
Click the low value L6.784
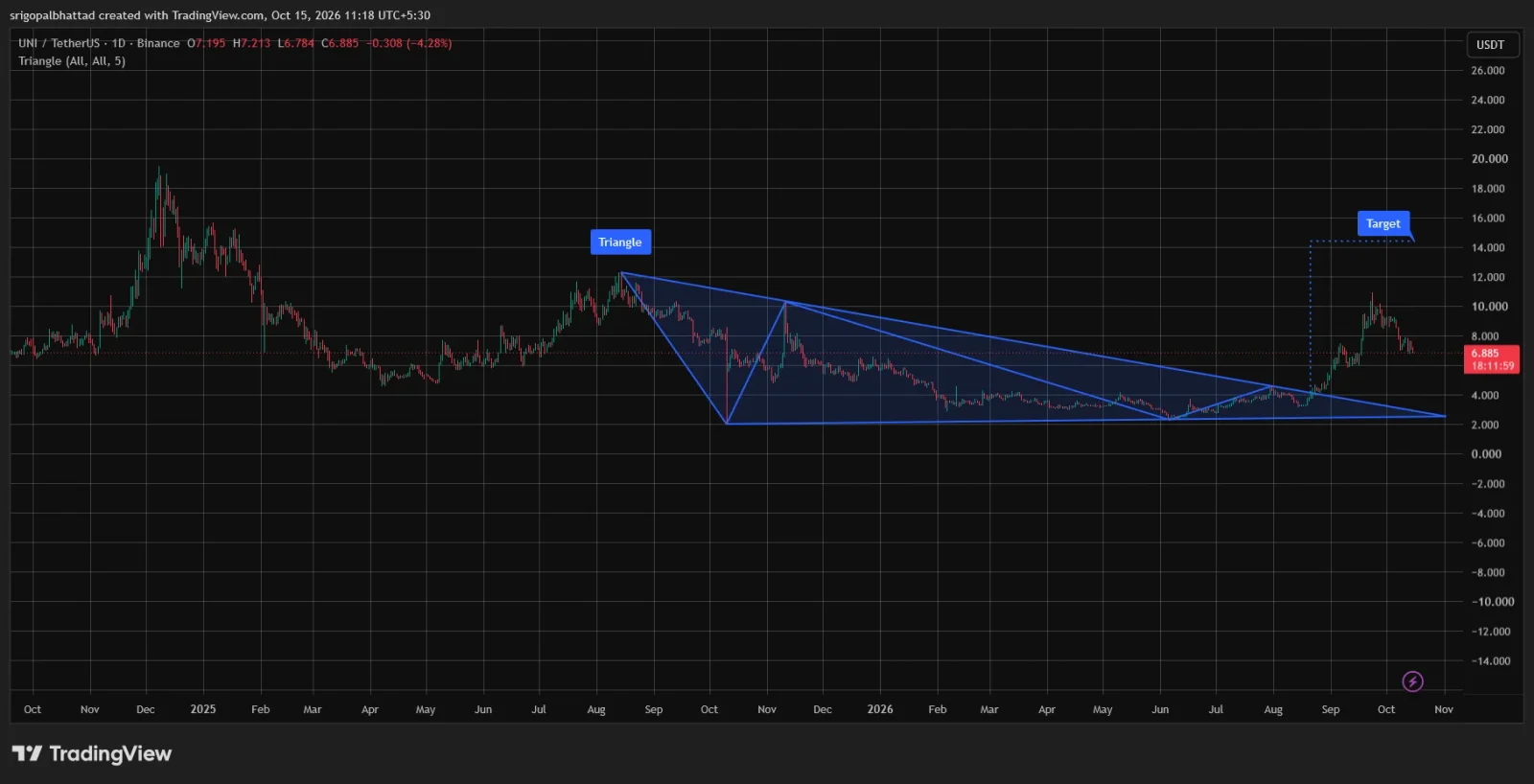click(x=295, y=43)
